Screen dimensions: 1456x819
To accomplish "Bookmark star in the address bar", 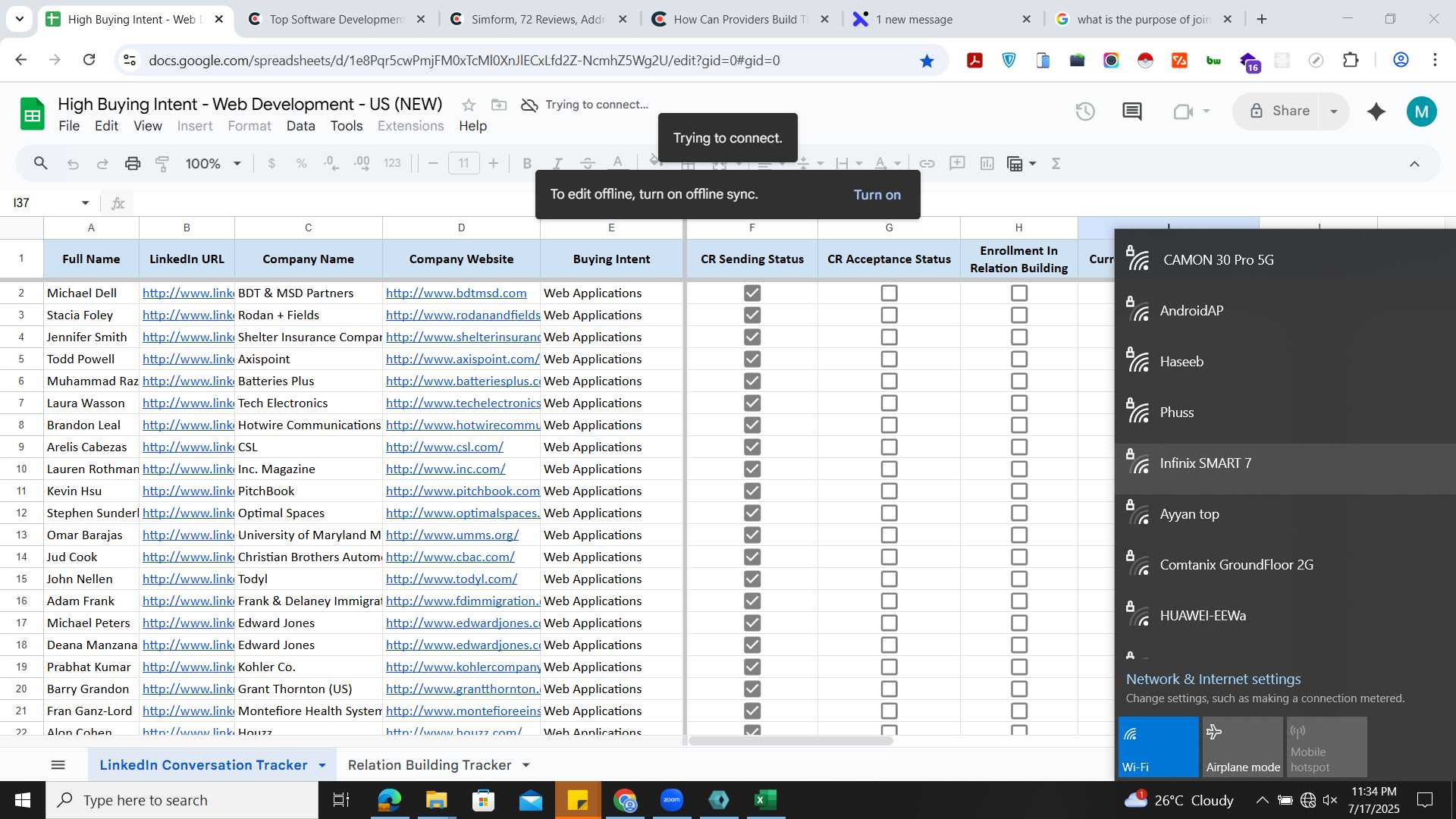I will (x=927, y=61).
